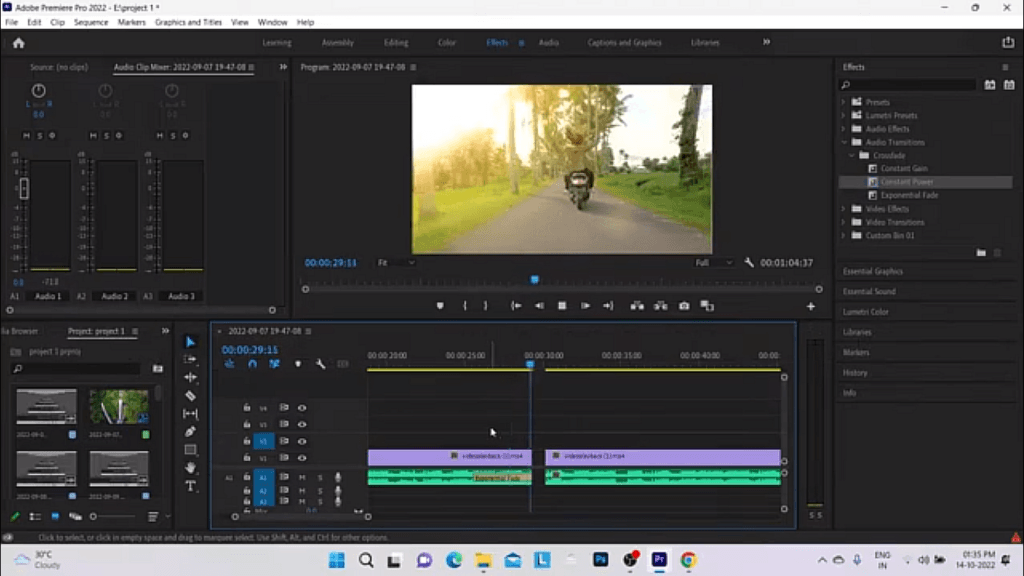Open the Fit zoom level dropdown
Viewport: 1024px width, 576px height.
pos(396,263)
